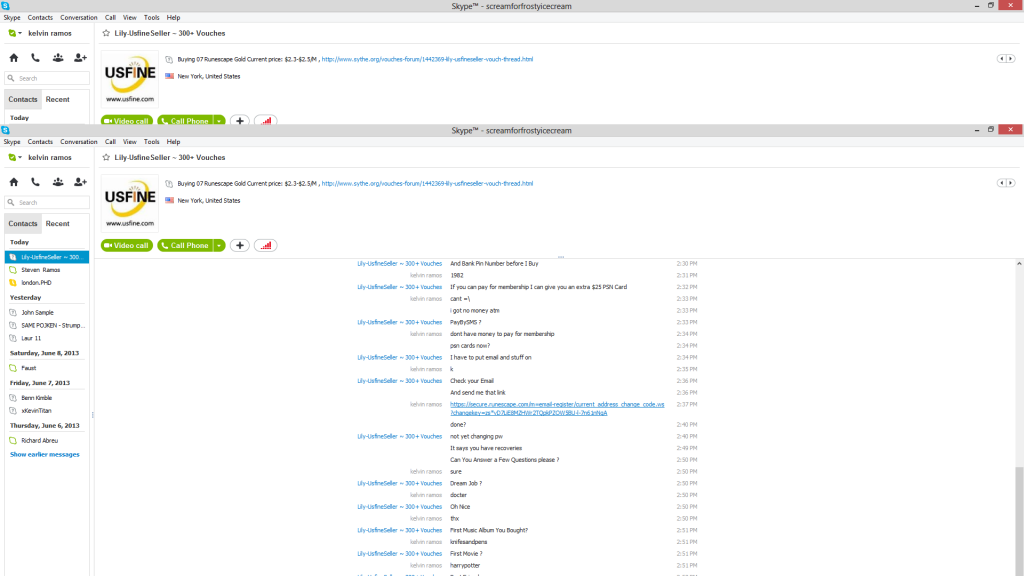Open Skype menu in the front window
1024x576 pixels.
tap(12, 142)
